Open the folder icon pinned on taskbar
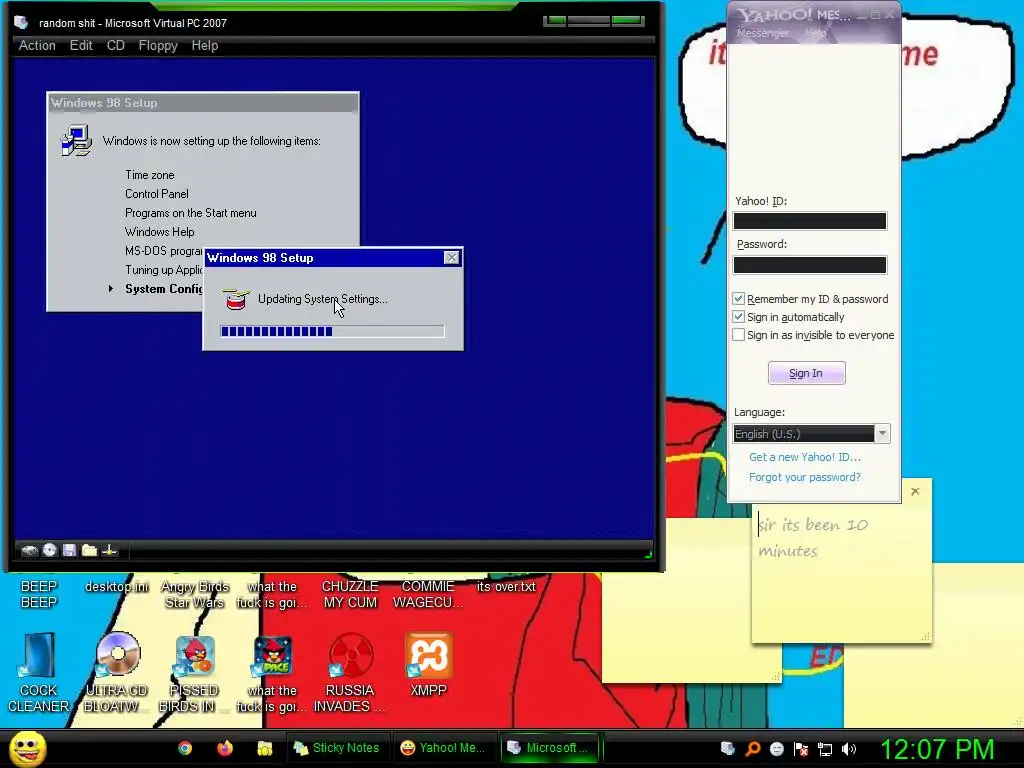This screenshot has width=1024, height=768. (x=264, y=748)
